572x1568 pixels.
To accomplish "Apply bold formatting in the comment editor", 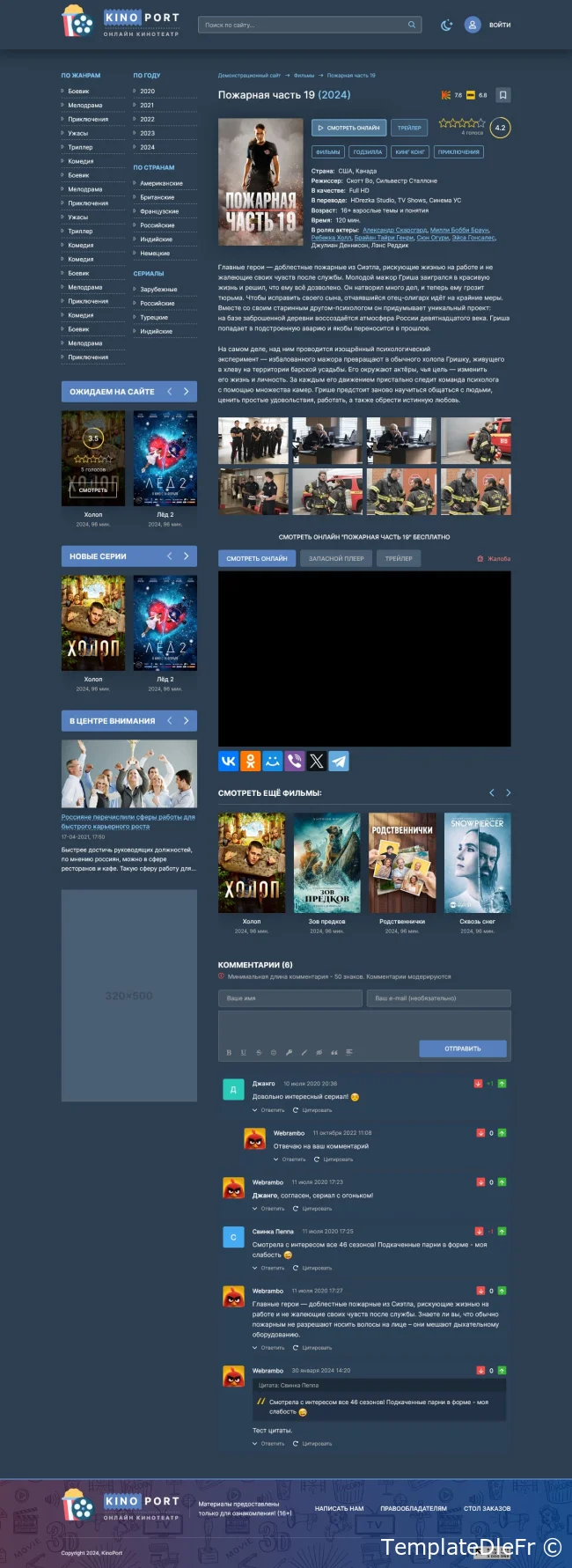I will coord(229,1052).
